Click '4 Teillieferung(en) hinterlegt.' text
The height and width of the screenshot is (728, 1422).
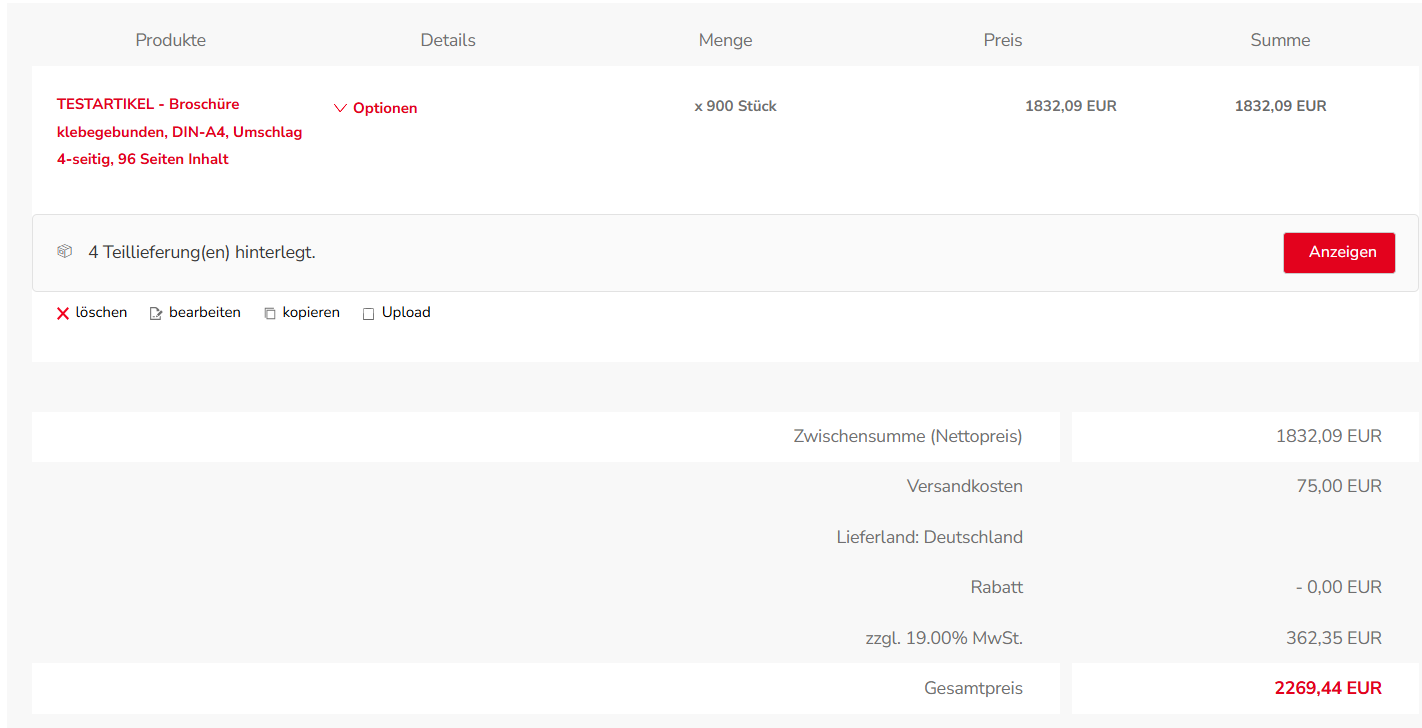[202, 253]
